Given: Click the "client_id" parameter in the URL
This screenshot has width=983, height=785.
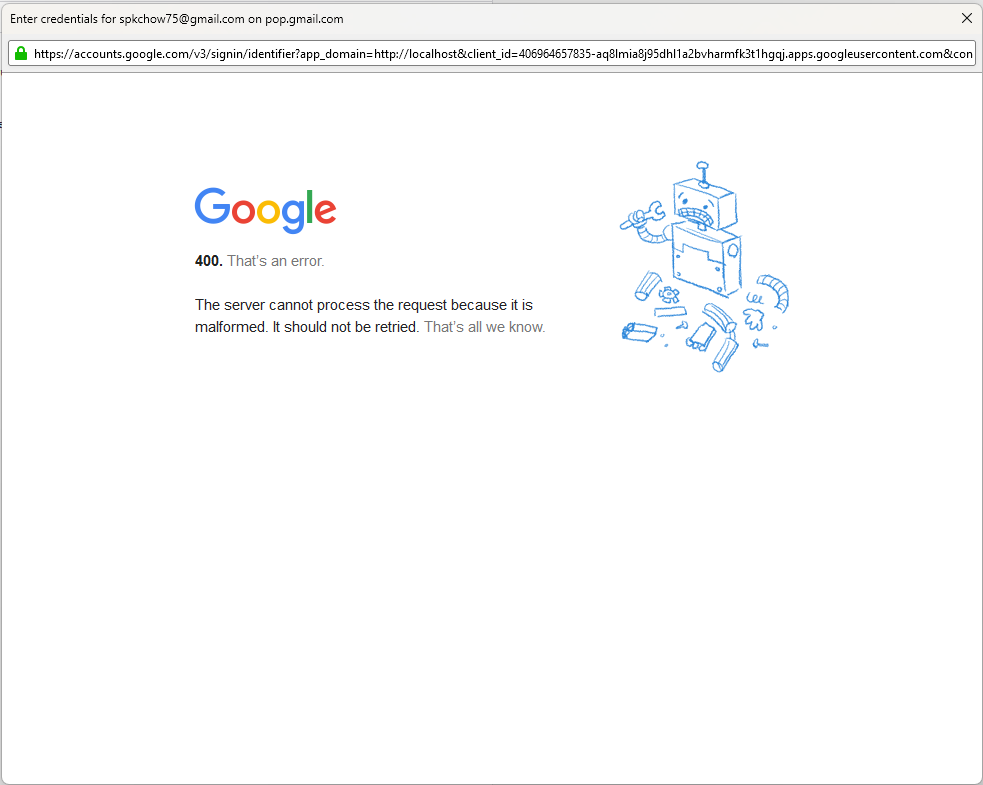Looking at the screenshot, I should [x=489, y=54].
